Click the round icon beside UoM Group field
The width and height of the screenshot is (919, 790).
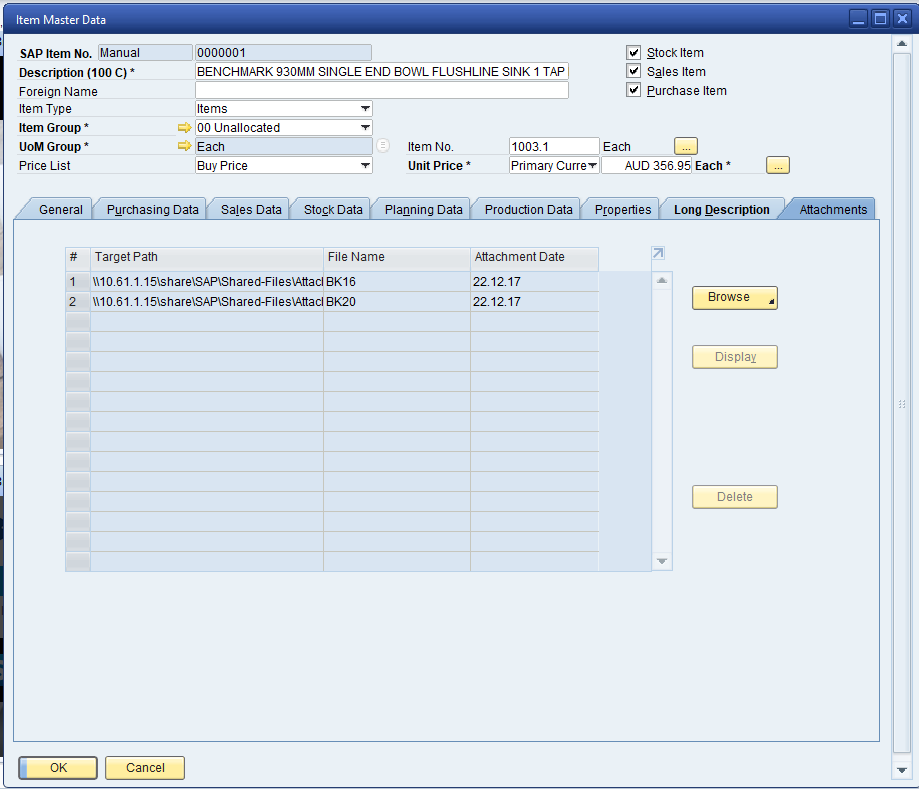click(x=383, y=146)
